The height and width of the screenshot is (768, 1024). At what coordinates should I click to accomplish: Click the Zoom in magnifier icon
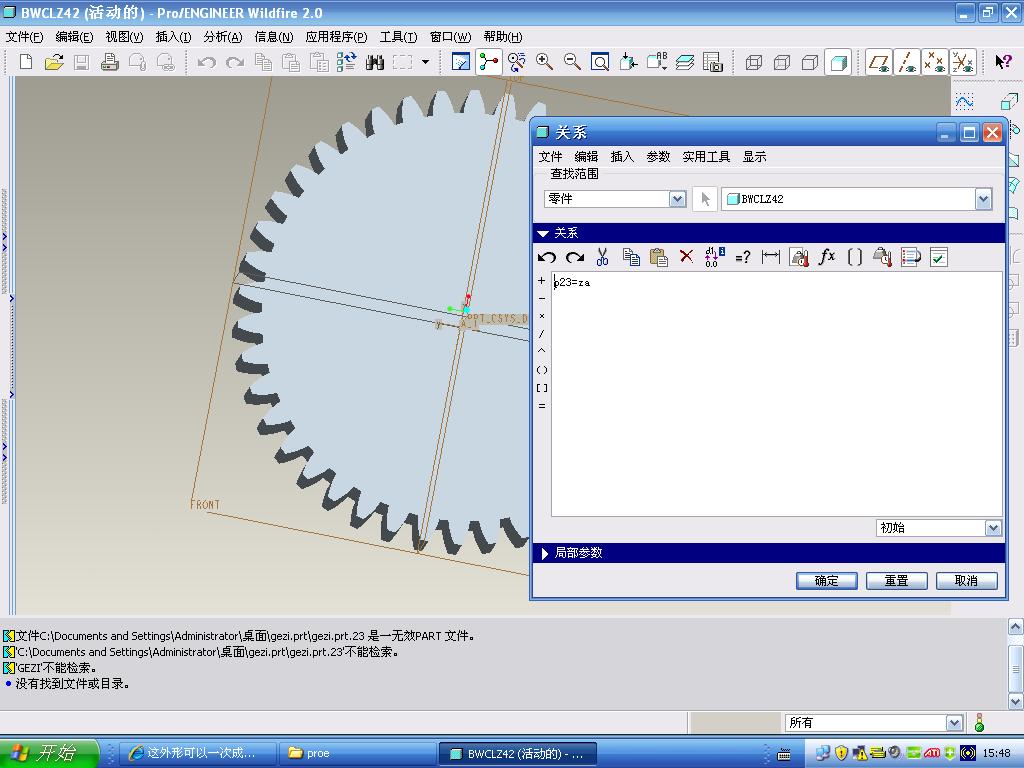pyautogui.click(x=544, y=62)
